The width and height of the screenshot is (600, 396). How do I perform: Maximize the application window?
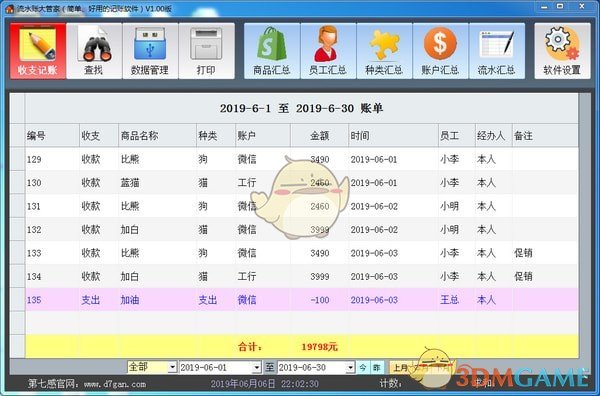(560, 7)
